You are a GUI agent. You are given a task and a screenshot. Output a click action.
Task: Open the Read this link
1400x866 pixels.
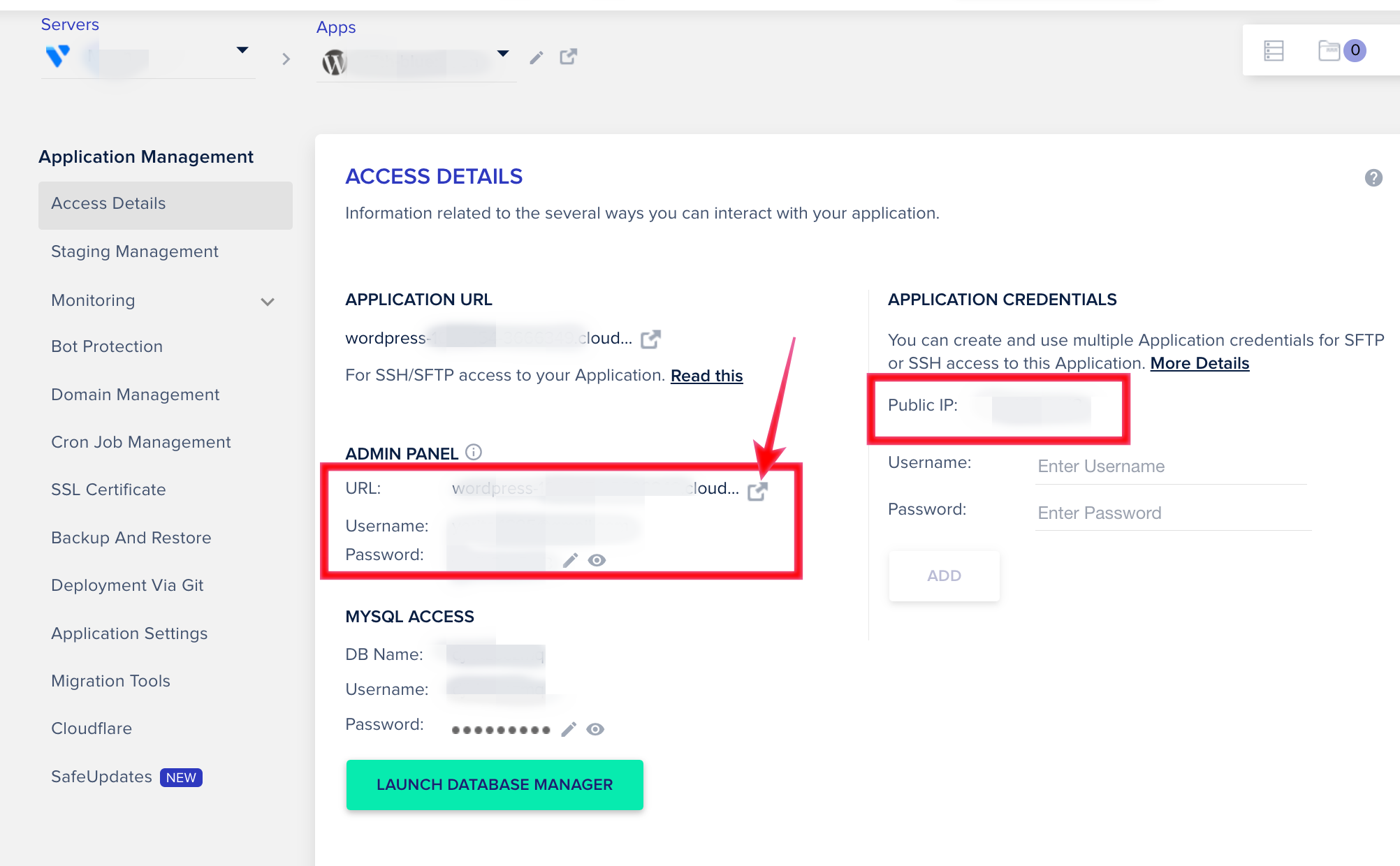(x=706, y=376)
